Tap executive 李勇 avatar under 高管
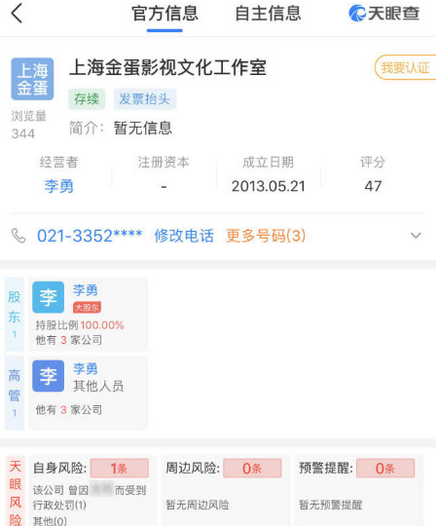Screen dimensions: 436x526 48,376
